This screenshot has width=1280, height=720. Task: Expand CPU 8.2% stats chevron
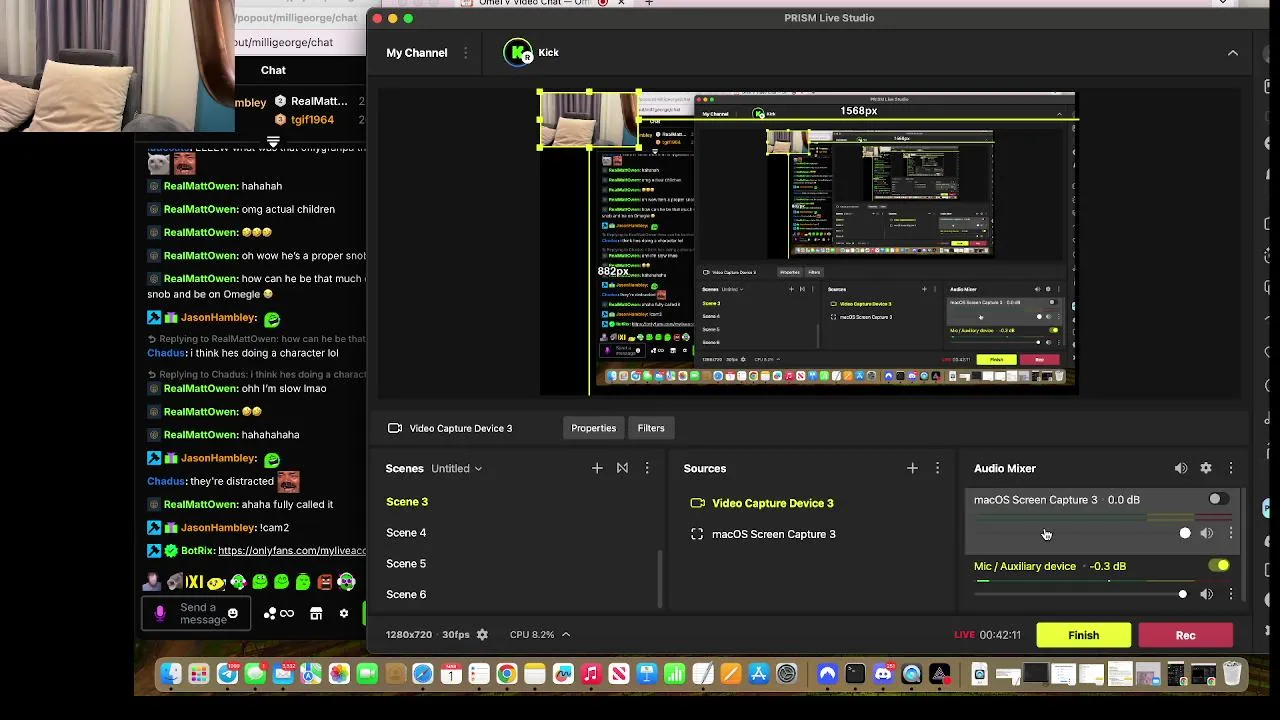click(566, 635)
